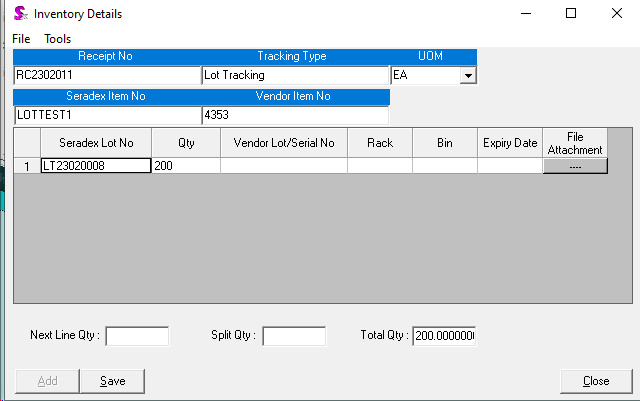Open the File menu
Viewport: 640px width, 401px height.
(x=21, y=38)
